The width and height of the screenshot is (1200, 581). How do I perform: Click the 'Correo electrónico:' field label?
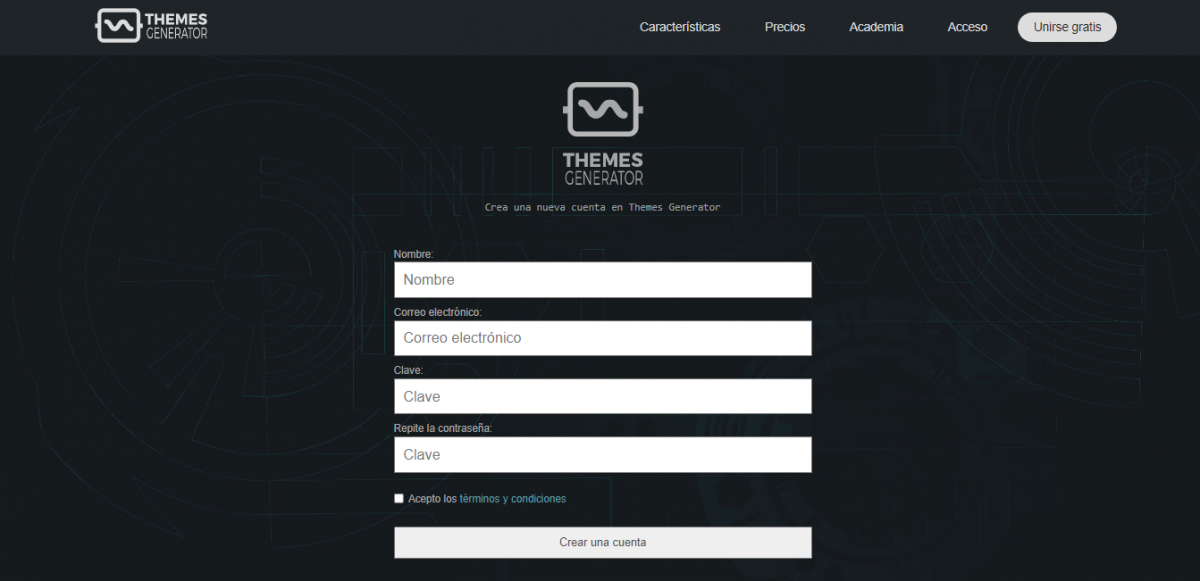coord(437,312)
